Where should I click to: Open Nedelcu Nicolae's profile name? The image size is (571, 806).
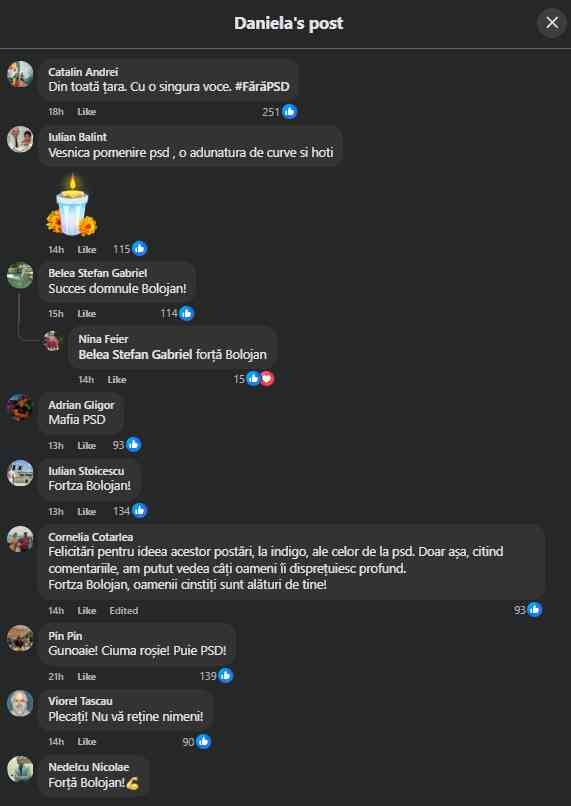[x=88, y=767]
